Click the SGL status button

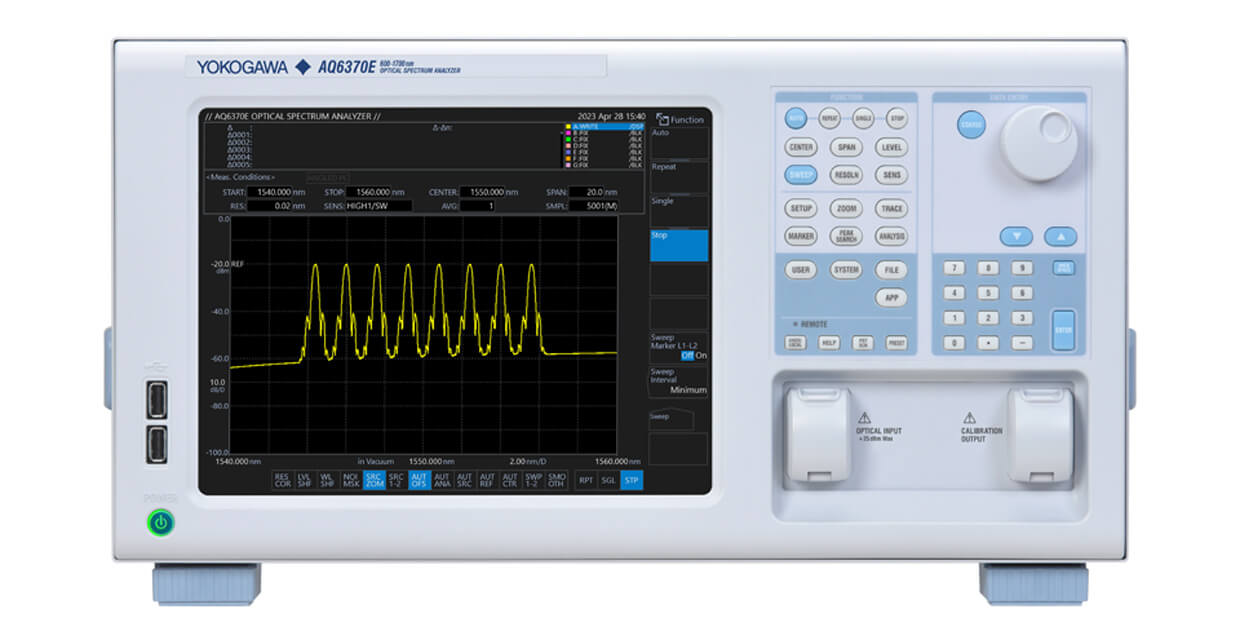608,480
